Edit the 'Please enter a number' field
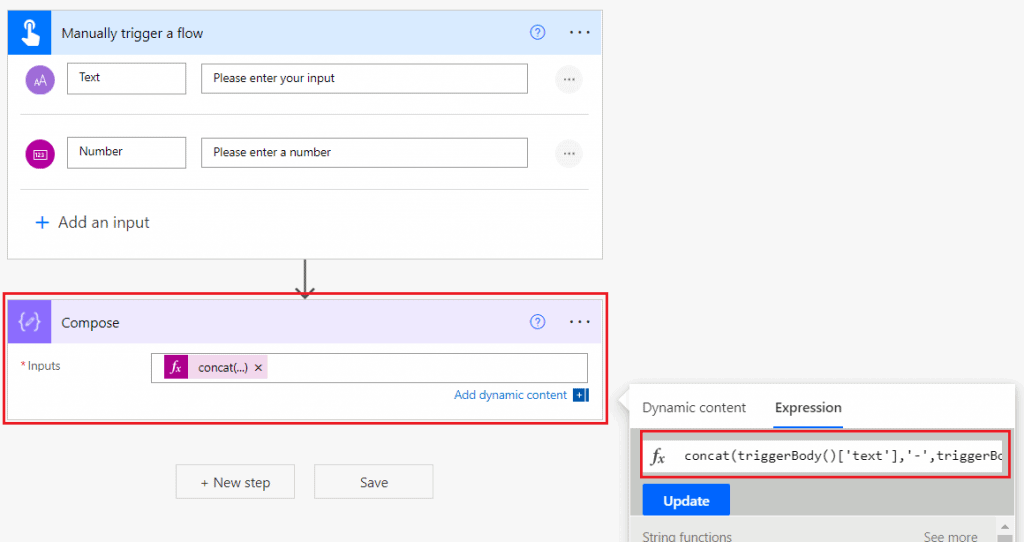This screenshot has width=1024, height=542. click(x=364, y=153)
